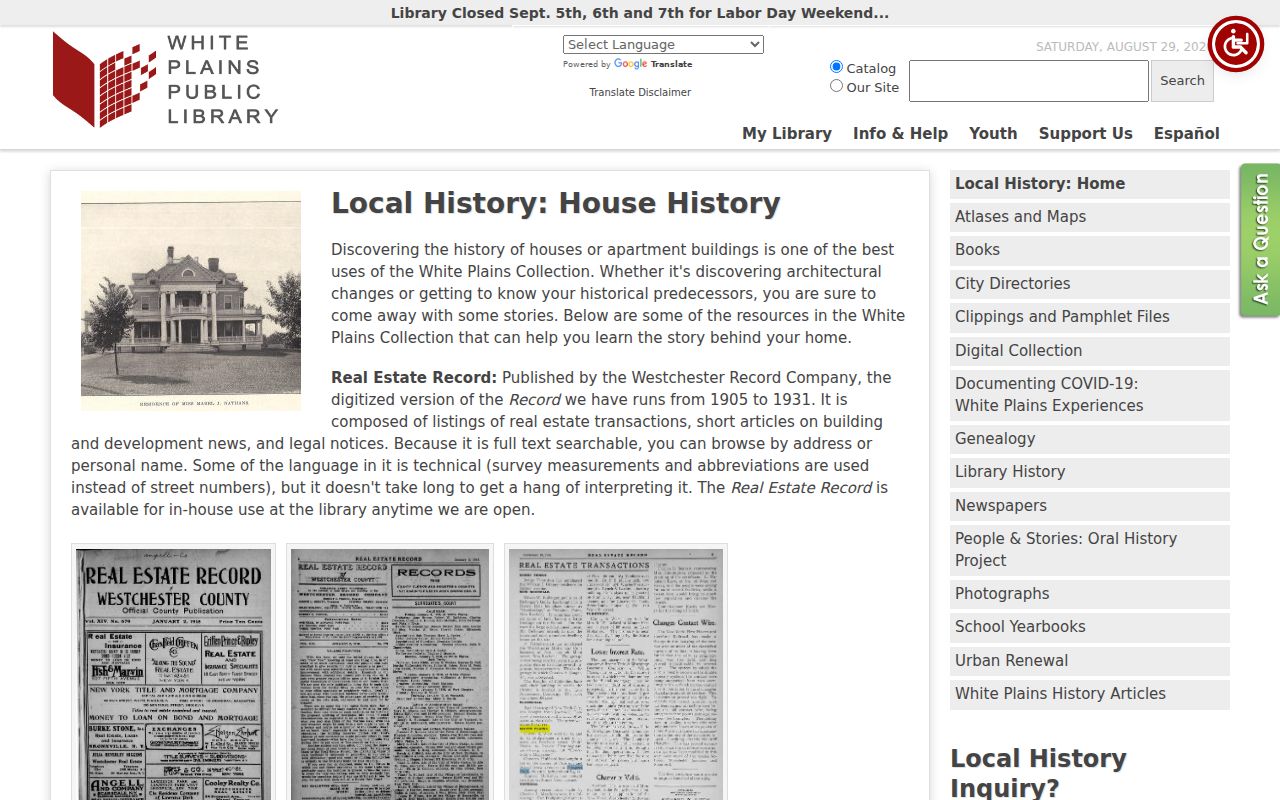Open Digital Collection link

pyautogui.click(x=1090, y=351)
